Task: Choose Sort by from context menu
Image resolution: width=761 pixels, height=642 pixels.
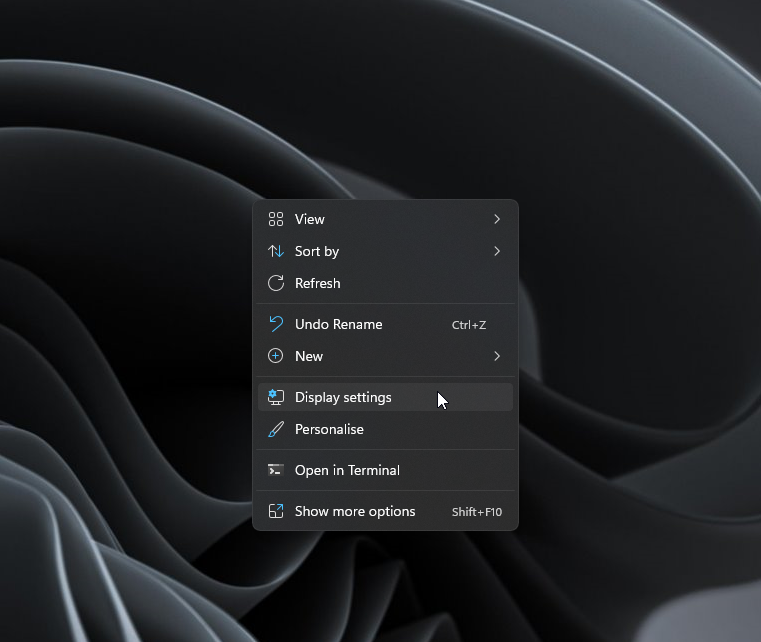Action: point(385,251)
